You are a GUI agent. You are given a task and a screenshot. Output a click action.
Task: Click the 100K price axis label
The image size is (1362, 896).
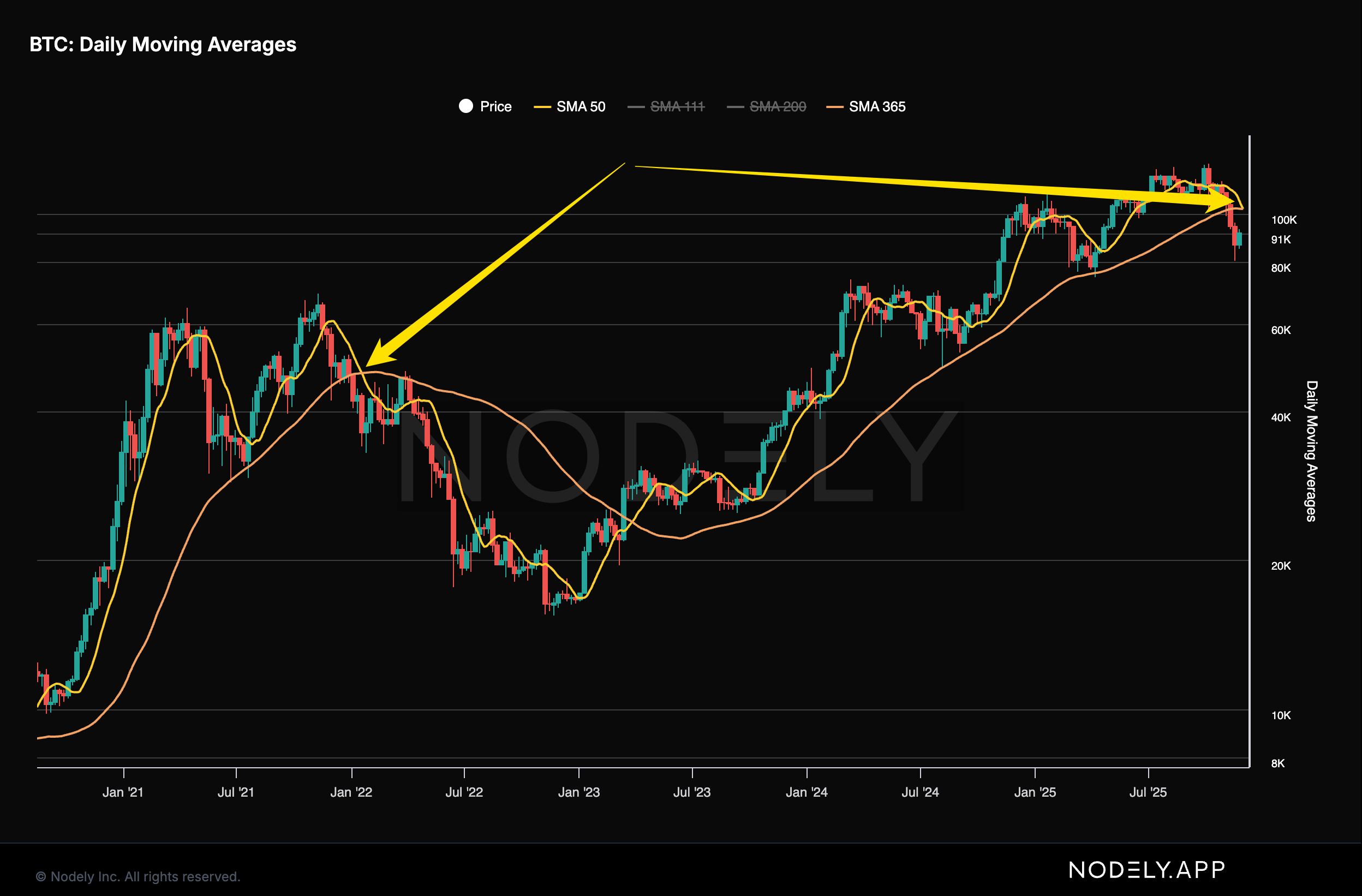point(1283,220)
